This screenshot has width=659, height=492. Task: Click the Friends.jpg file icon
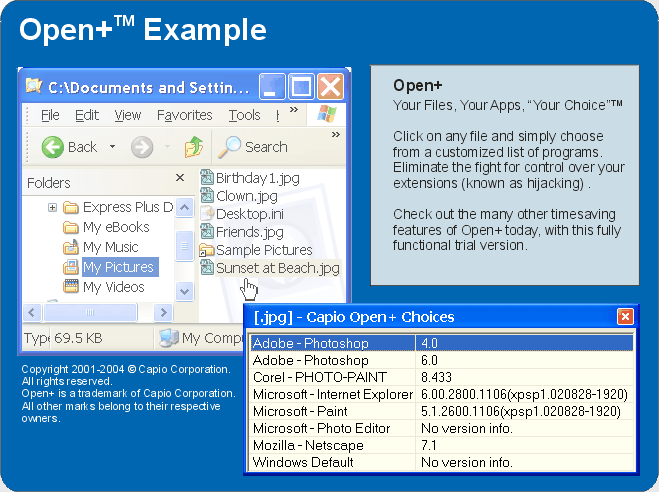[207, 232]
